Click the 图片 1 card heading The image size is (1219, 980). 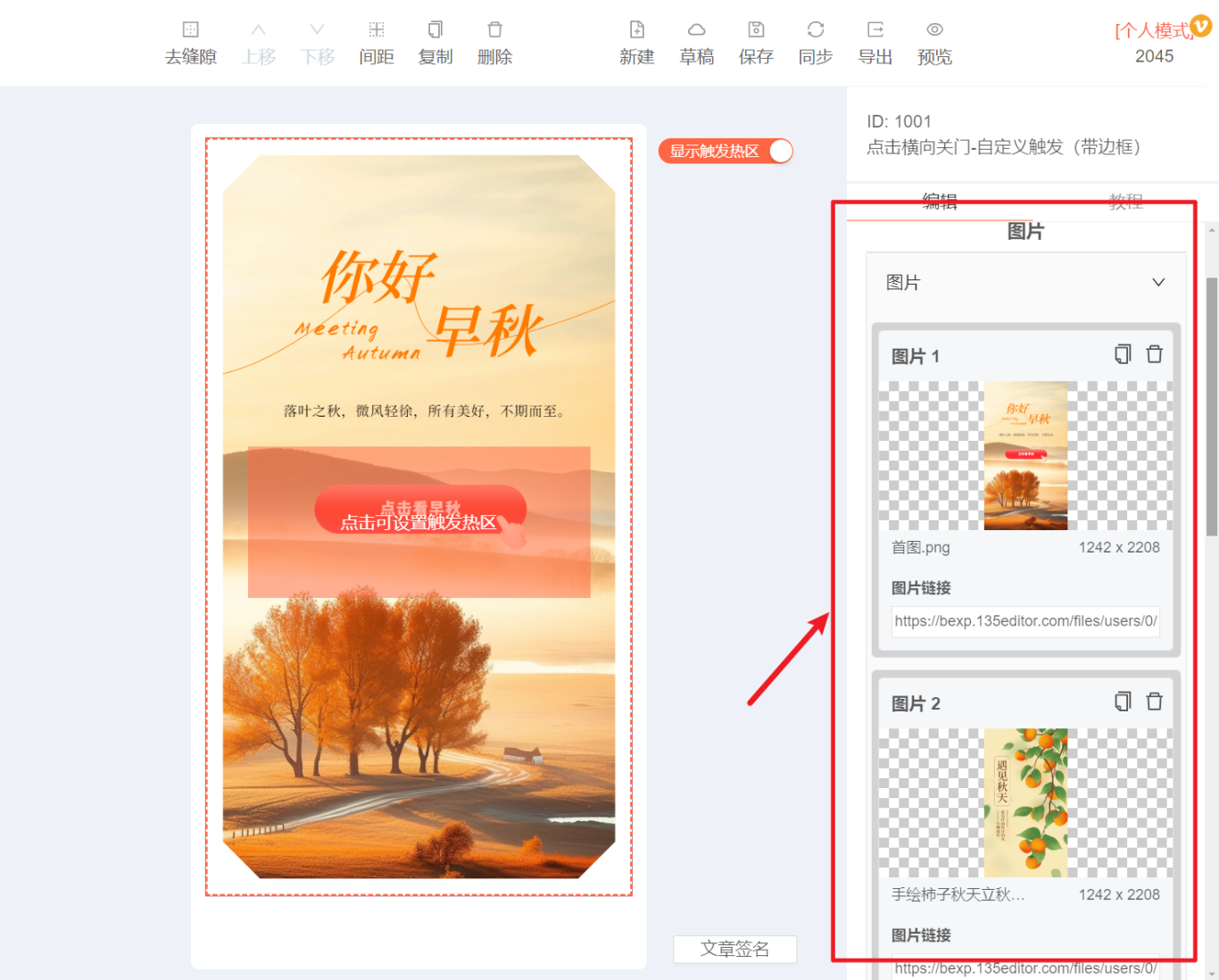pos(916,356)
